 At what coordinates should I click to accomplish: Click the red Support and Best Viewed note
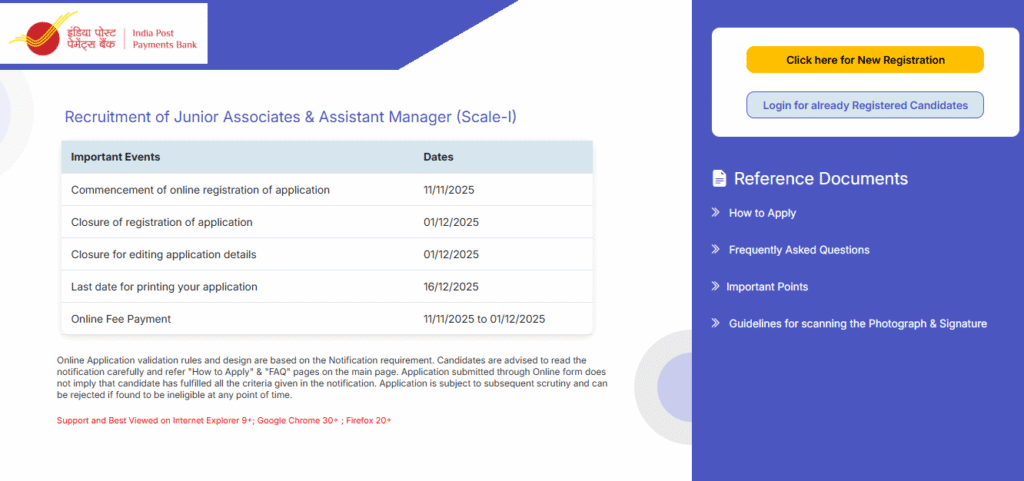click(224, 421)
